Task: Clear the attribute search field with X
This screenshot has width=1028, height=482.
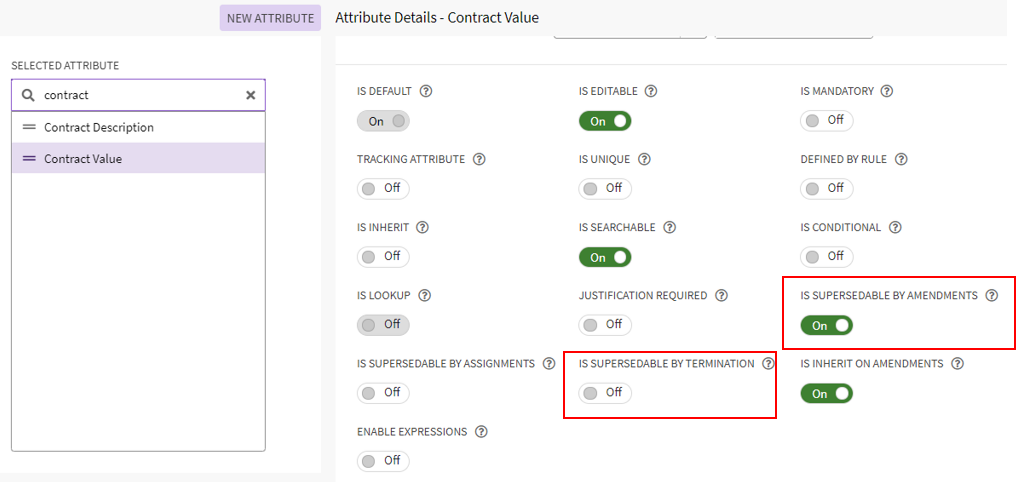Action: (251, 95)
